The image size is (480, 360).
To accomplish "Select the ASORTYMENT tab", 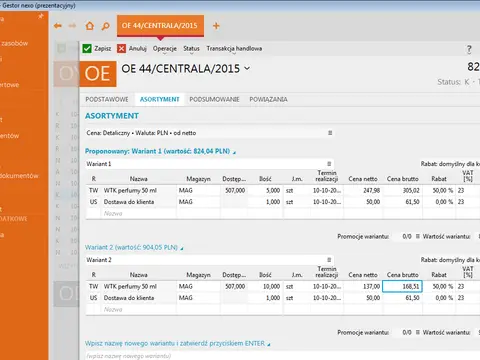I will tap(160, 99).
